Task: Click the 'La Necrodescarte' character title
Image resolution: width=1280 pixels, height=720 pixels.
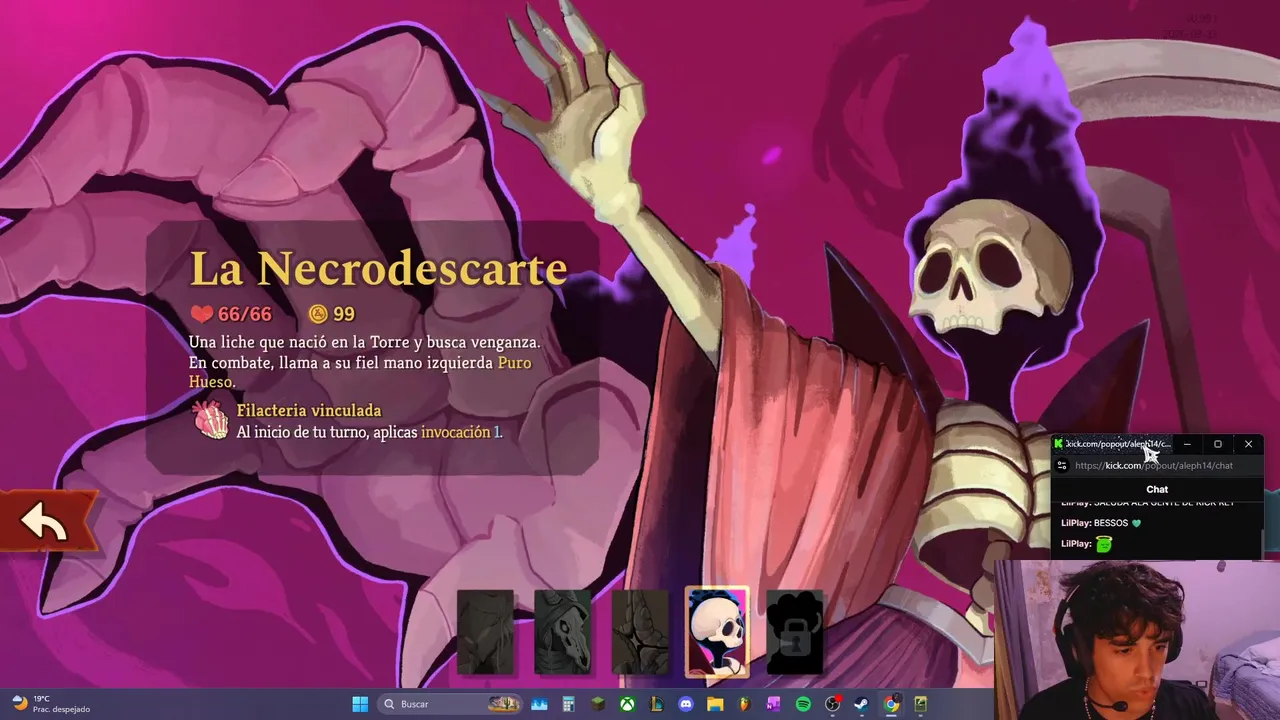Action: [x=379, y=268]
